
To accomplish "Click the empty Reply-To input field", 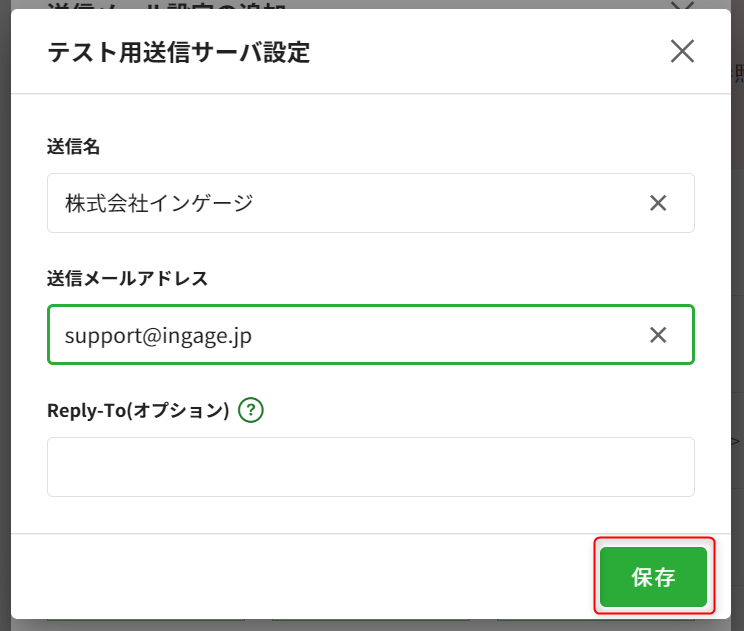I will [370, 467].
